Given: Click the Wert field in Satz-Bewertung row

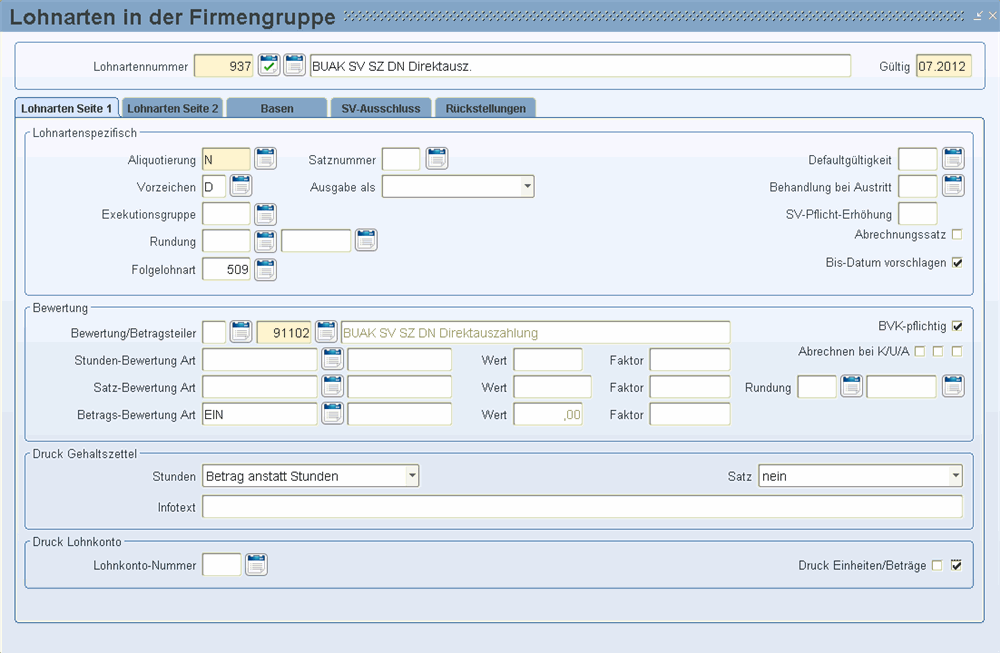Looking at the screenshot, I should point(553,387).
